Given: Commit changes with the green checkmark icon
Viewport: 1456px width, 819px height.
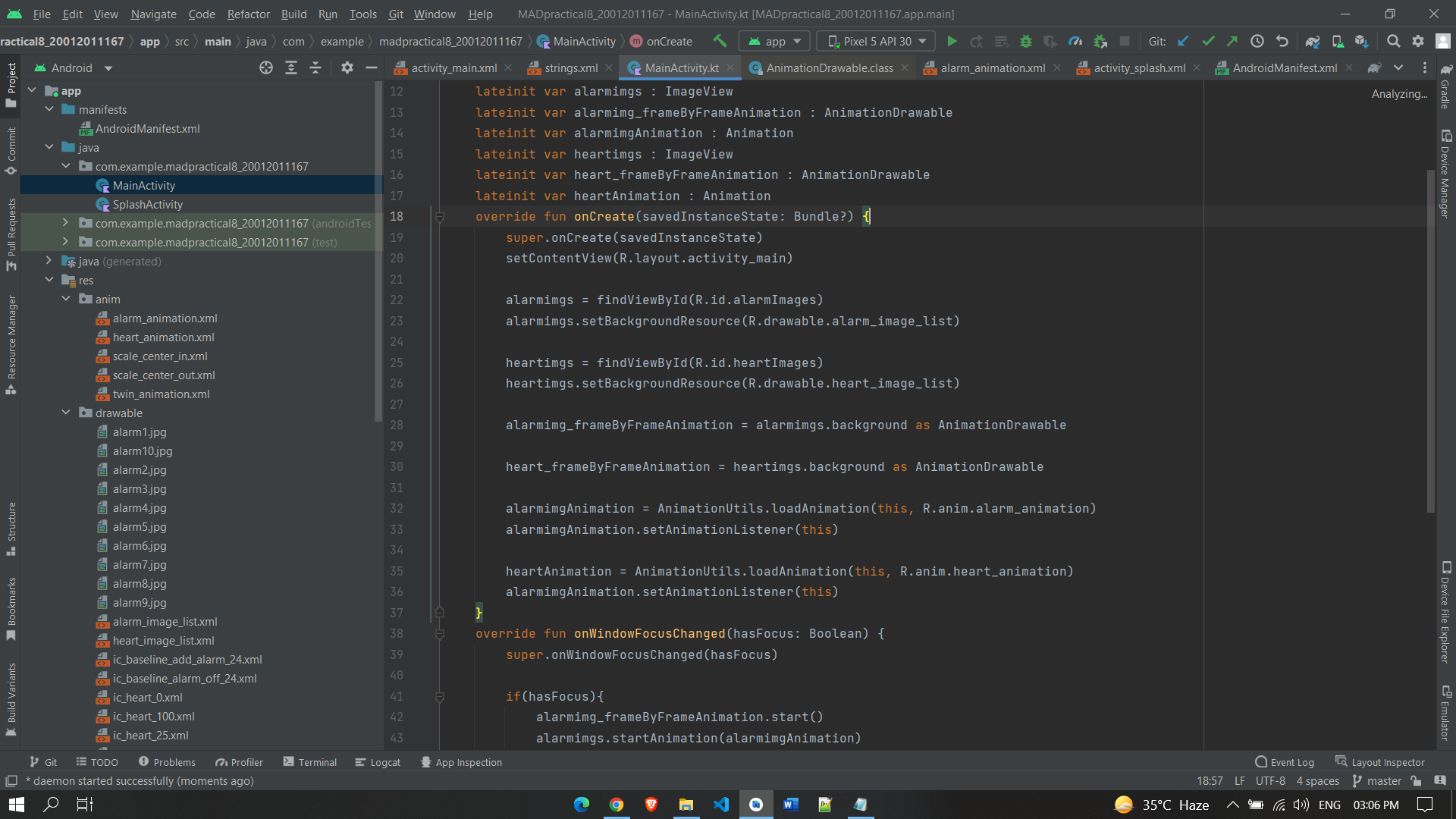Looking at the screenshot, I should [1207, 41].
